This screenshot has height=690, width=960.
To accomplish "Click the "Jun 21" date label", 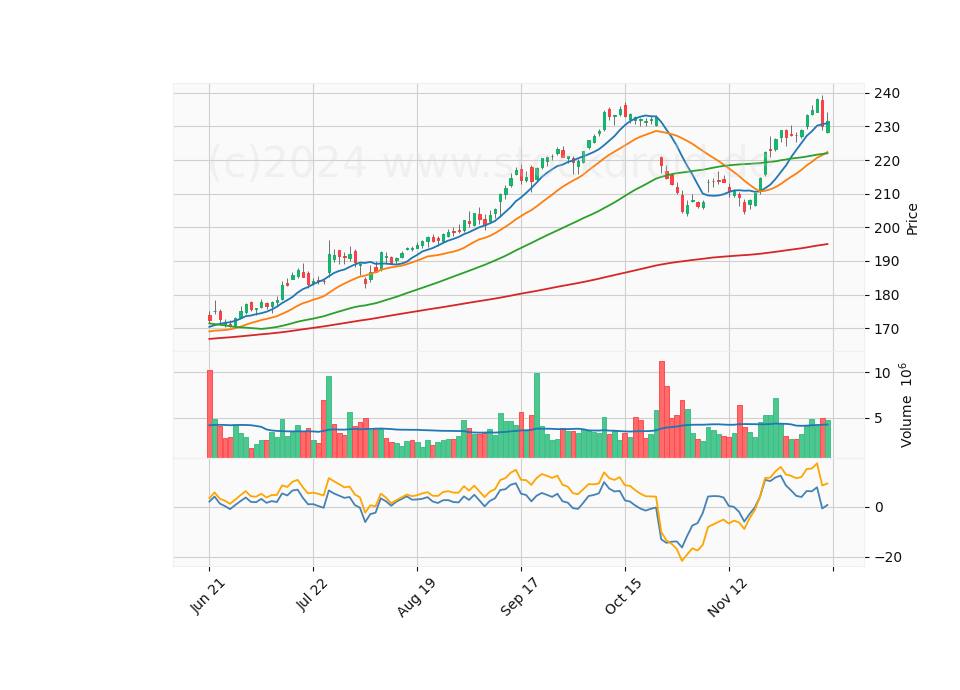I will click(x=208, y=596).
